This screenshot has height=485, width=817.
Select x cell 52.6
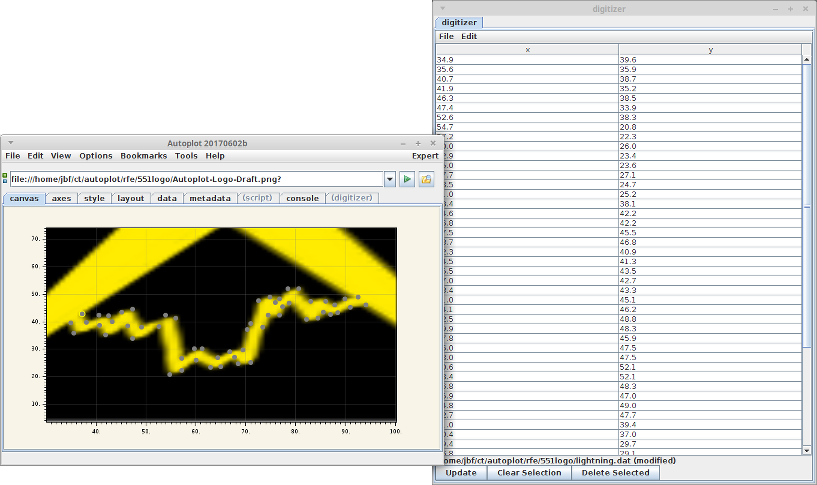pos(527,117)
